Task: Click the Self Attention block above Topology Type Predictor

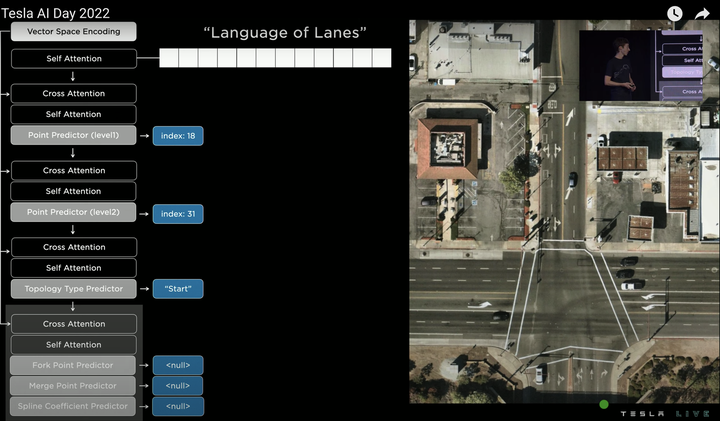Action: pyautogui.click(x=73, y=268)
